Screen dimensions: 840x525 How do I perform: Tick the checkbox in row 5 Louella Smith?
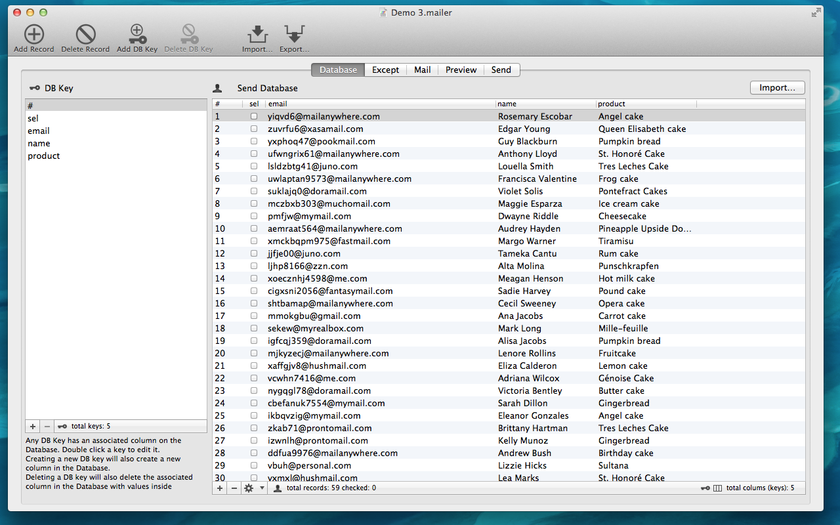(x=254, y=167)
